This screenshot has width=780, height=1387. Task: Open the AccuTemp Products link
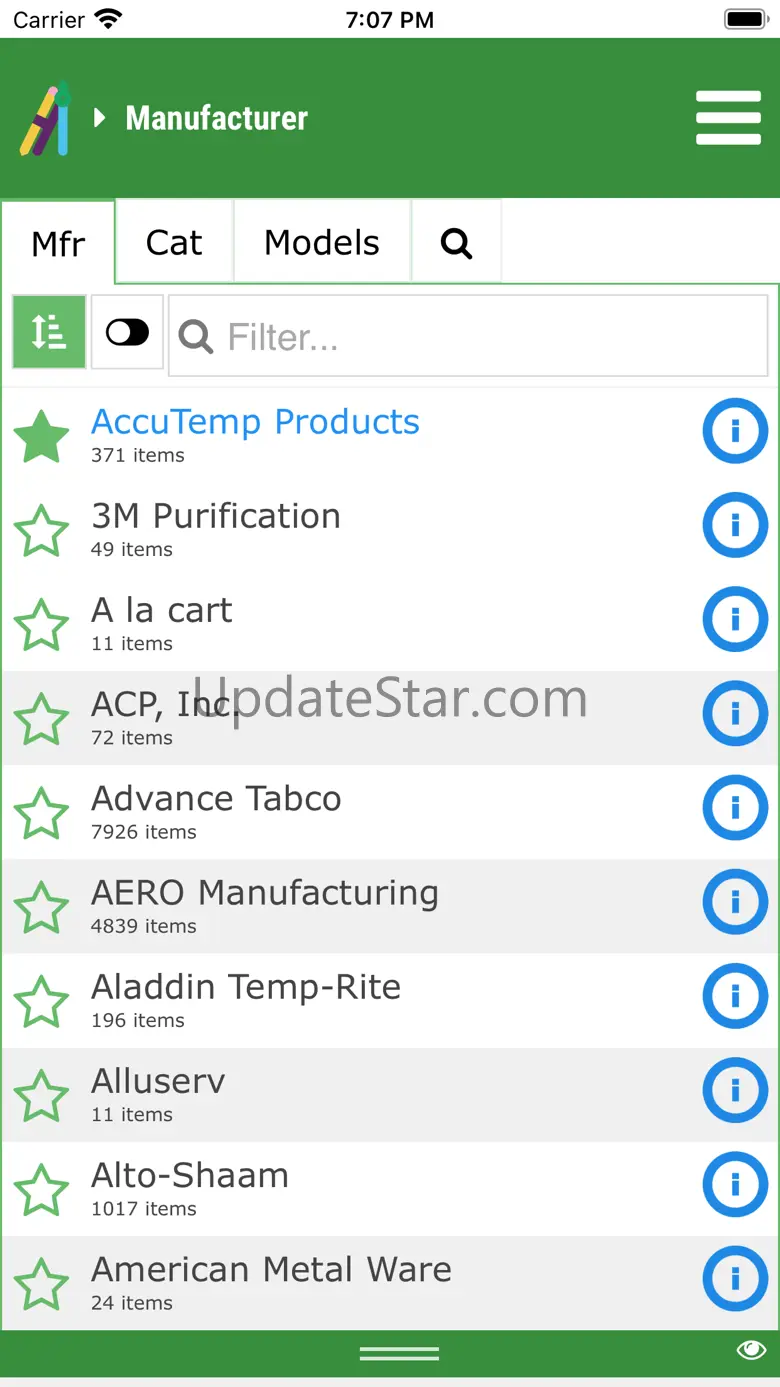(255, 422)
